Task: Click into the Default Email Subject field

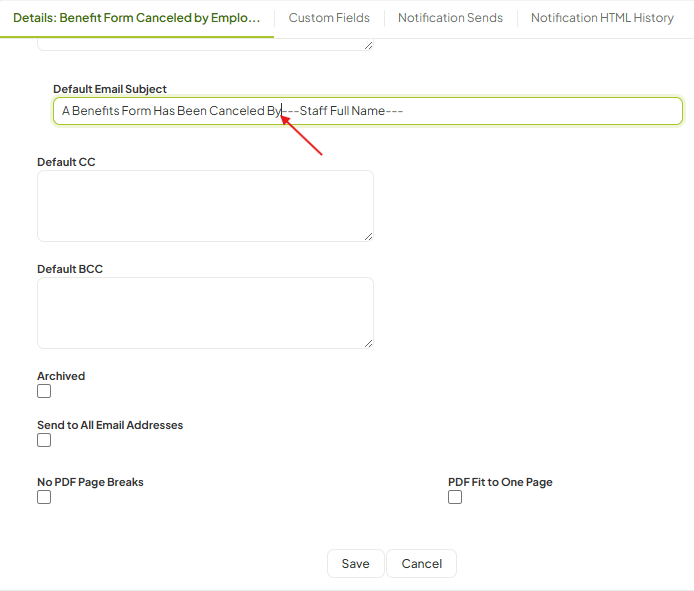Action: (367, 111)
